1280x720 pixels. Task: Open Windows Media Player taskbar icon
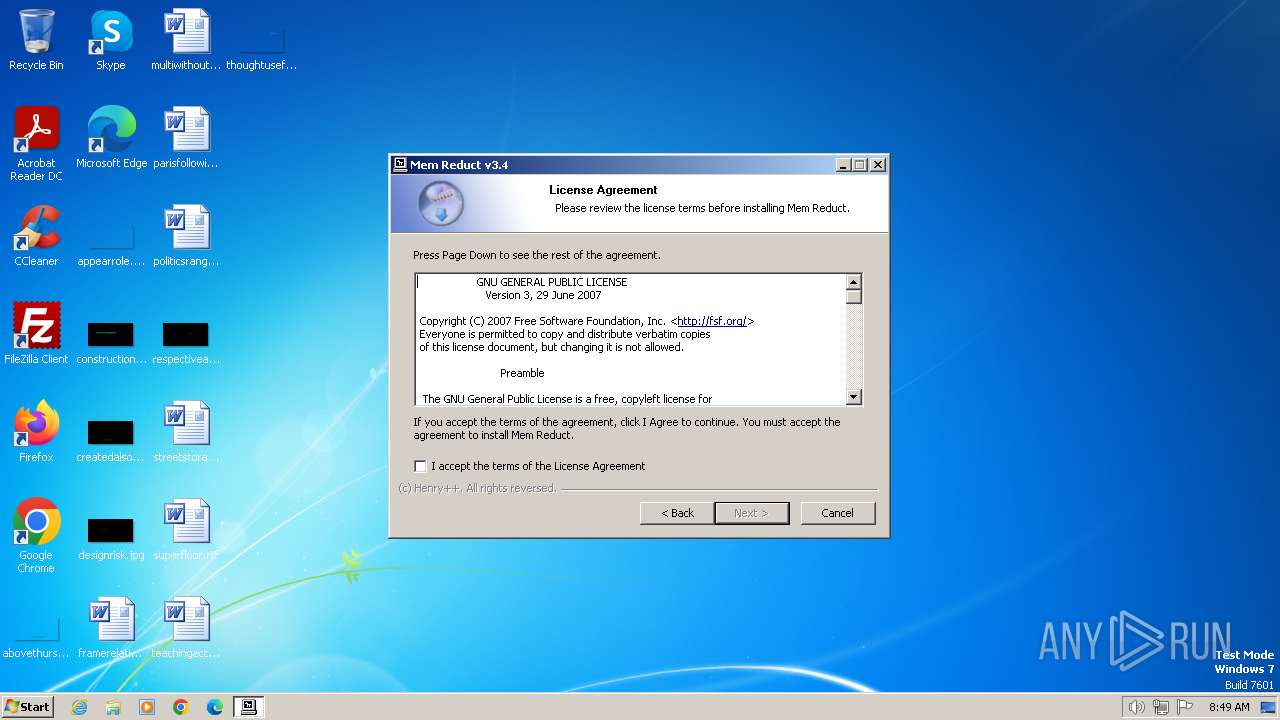pyautogui.click(x=147, y=707)
